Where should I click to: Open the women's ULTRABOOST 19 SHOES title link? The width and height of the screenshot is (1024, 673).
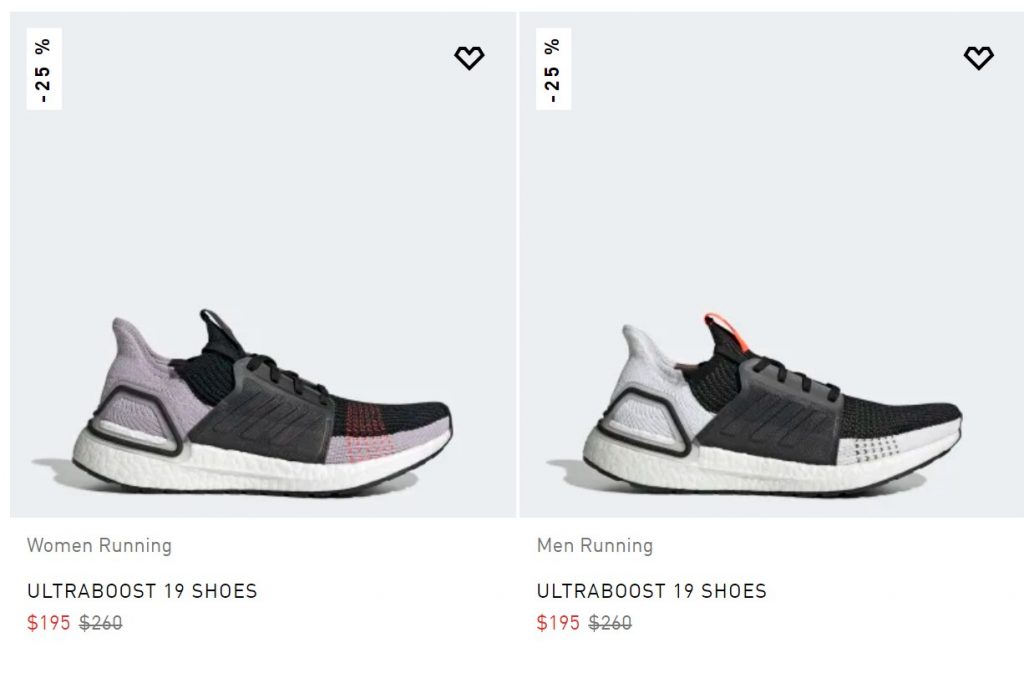[x=142, y=591]
